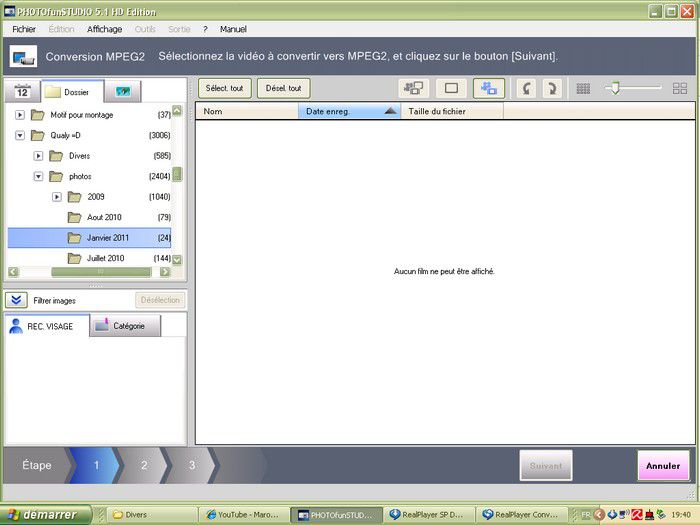Click the rotate right icon

pyautogui.click(x=551, y=89)
